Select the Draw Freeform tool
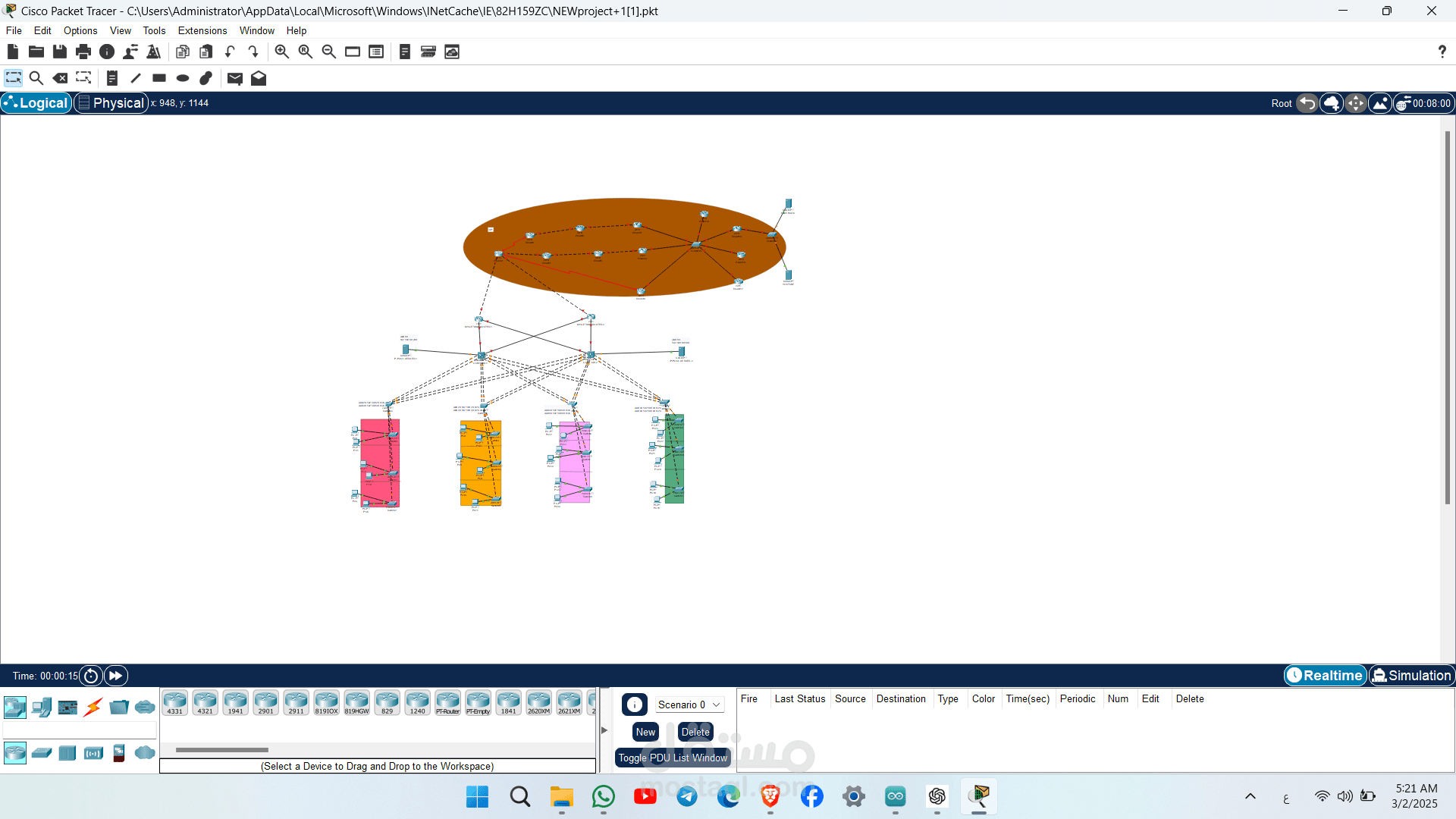Viewport: 1456px width, 819px height. [x=206, y=78]
